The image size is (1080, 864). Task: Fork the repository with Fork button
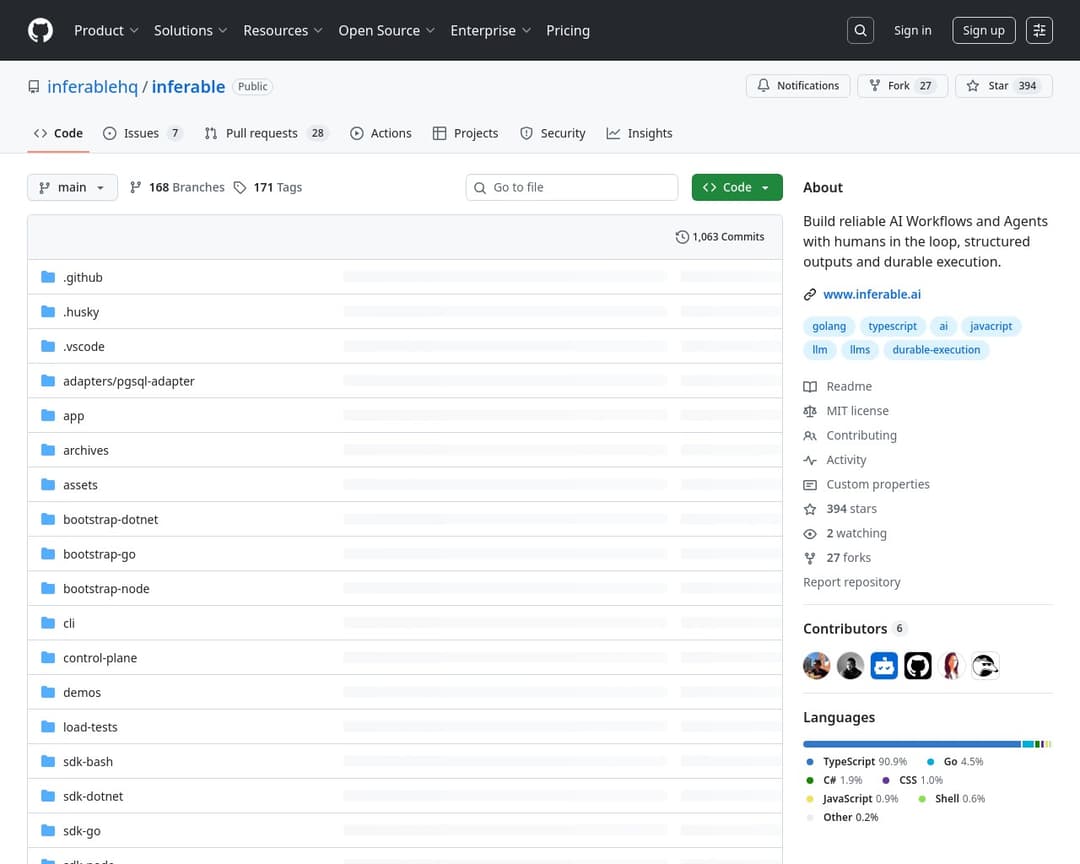900,86
